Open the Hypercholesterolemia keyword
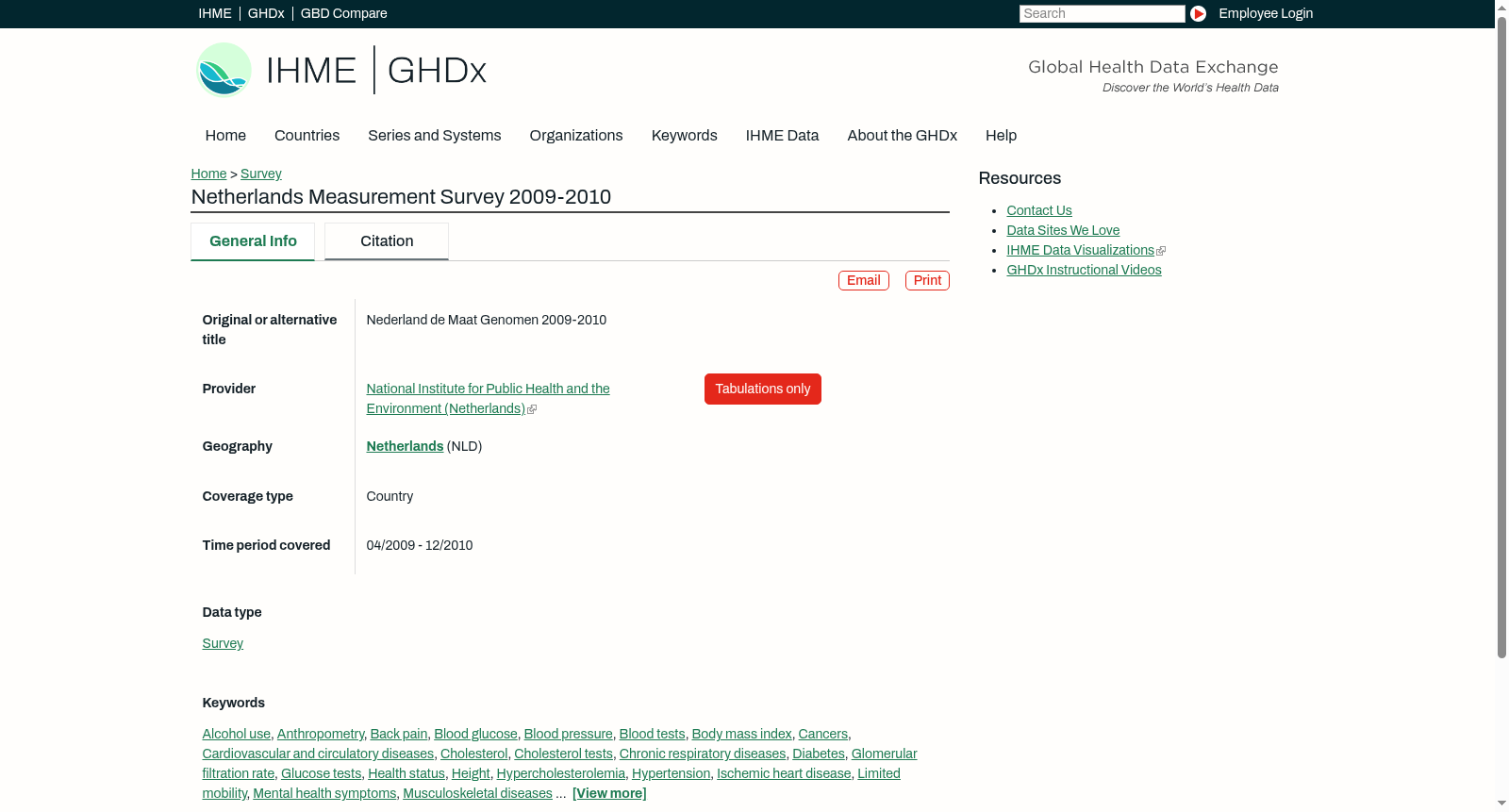The width and height of the screenshot is (1509, 812). pyautogui.click(x=561, y=773)
